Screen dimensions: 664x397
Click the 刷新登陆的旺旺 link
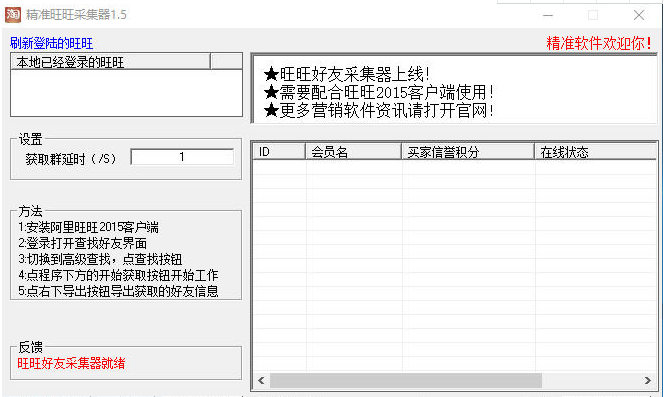pyautogui.click(x=51, y=43)
